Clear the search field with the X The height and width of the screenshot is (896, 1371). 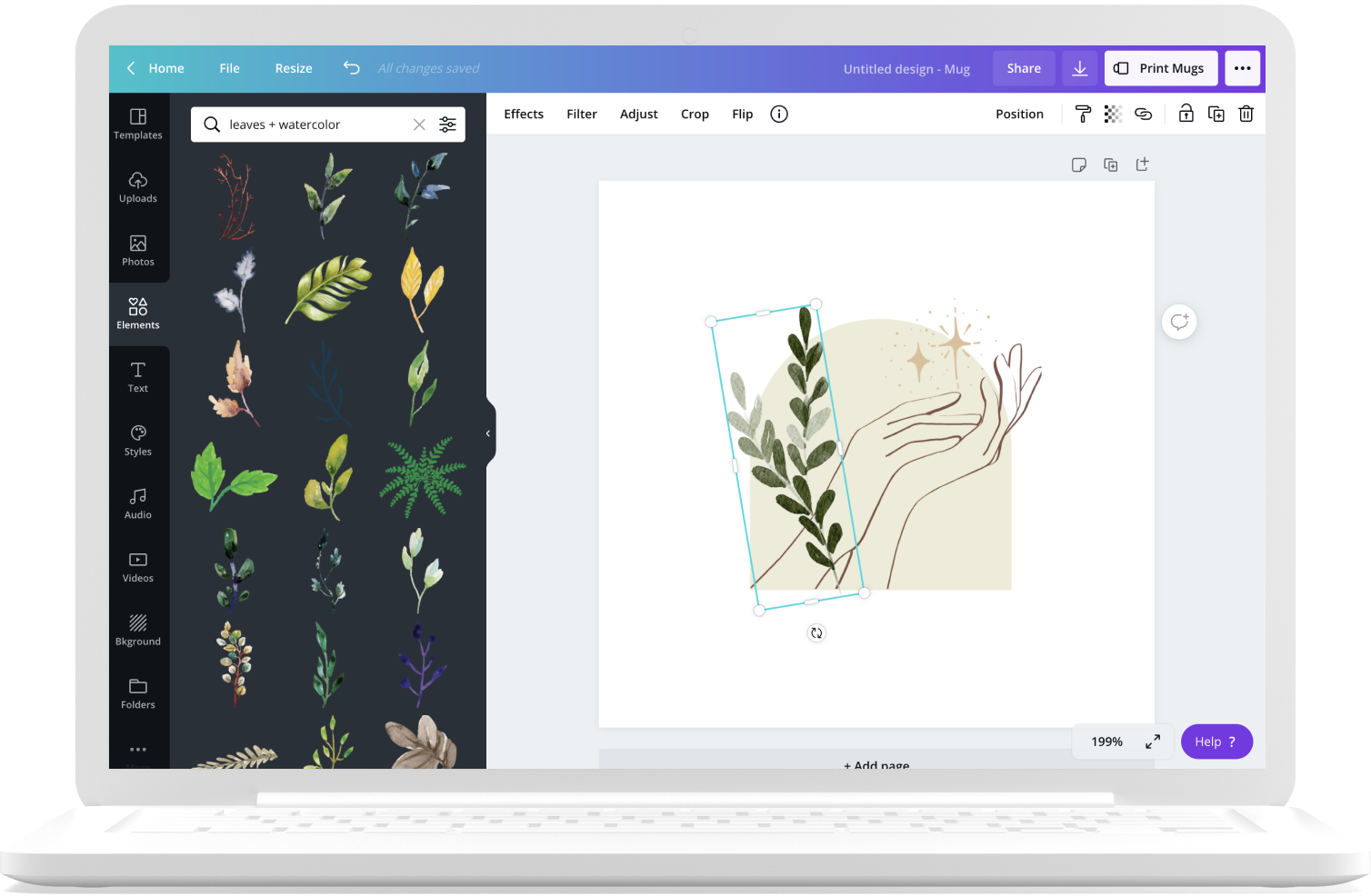[x=419, y=124]
